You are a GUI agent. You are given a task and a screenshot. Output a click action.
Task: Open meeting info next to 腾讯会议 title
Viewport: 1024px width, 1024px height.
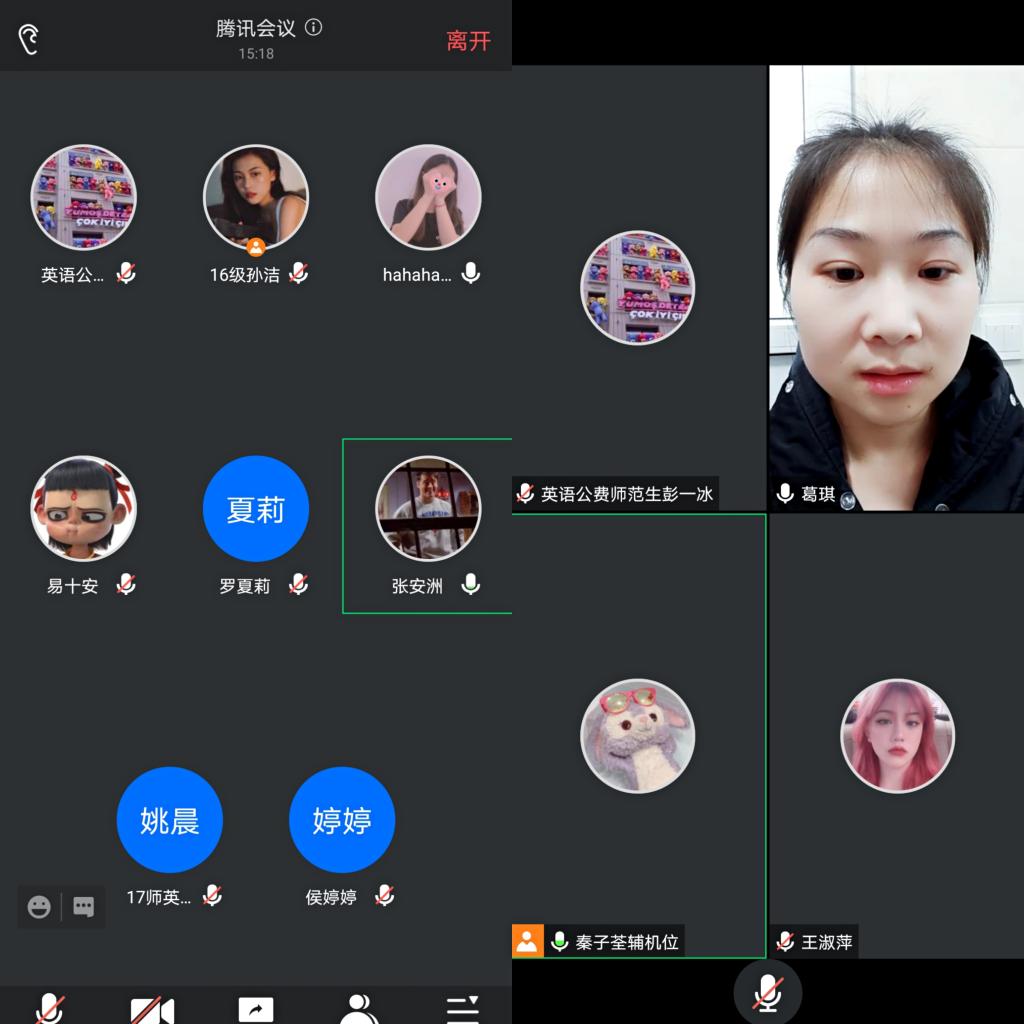click(314, 28)
